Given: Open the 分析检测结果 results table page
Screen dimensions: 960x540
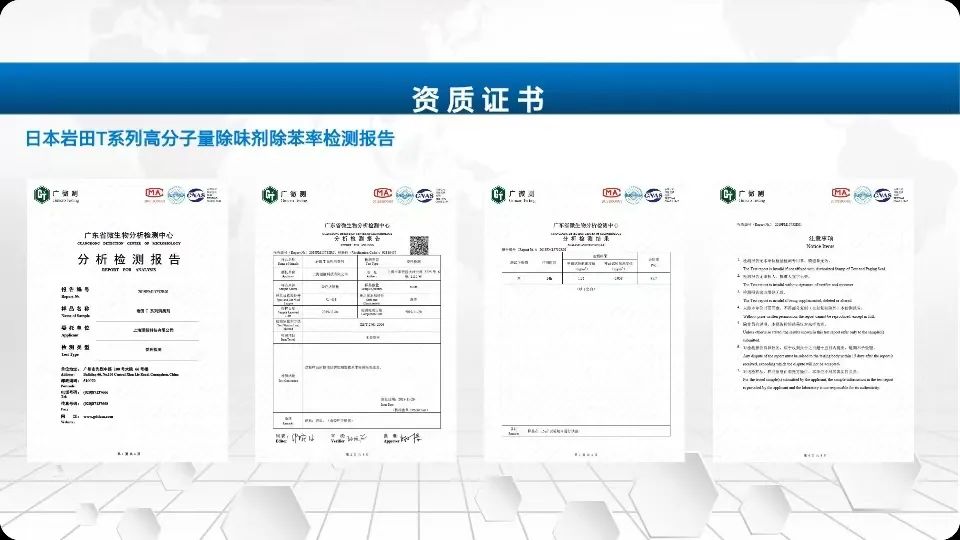Looking at the screenshot, I should pos(585,320).
